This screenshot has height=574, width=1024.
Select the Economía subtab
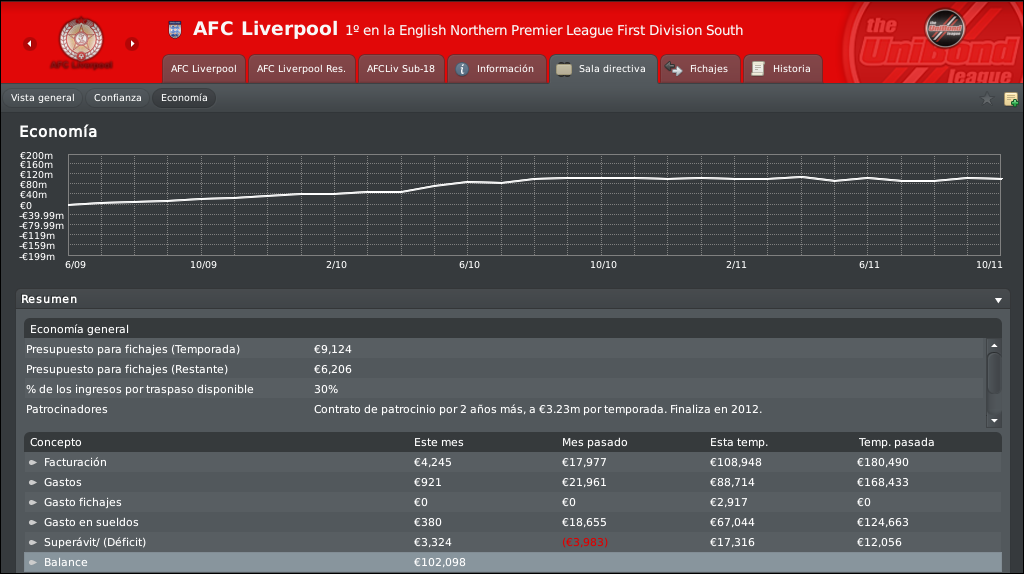click(184, 98)
